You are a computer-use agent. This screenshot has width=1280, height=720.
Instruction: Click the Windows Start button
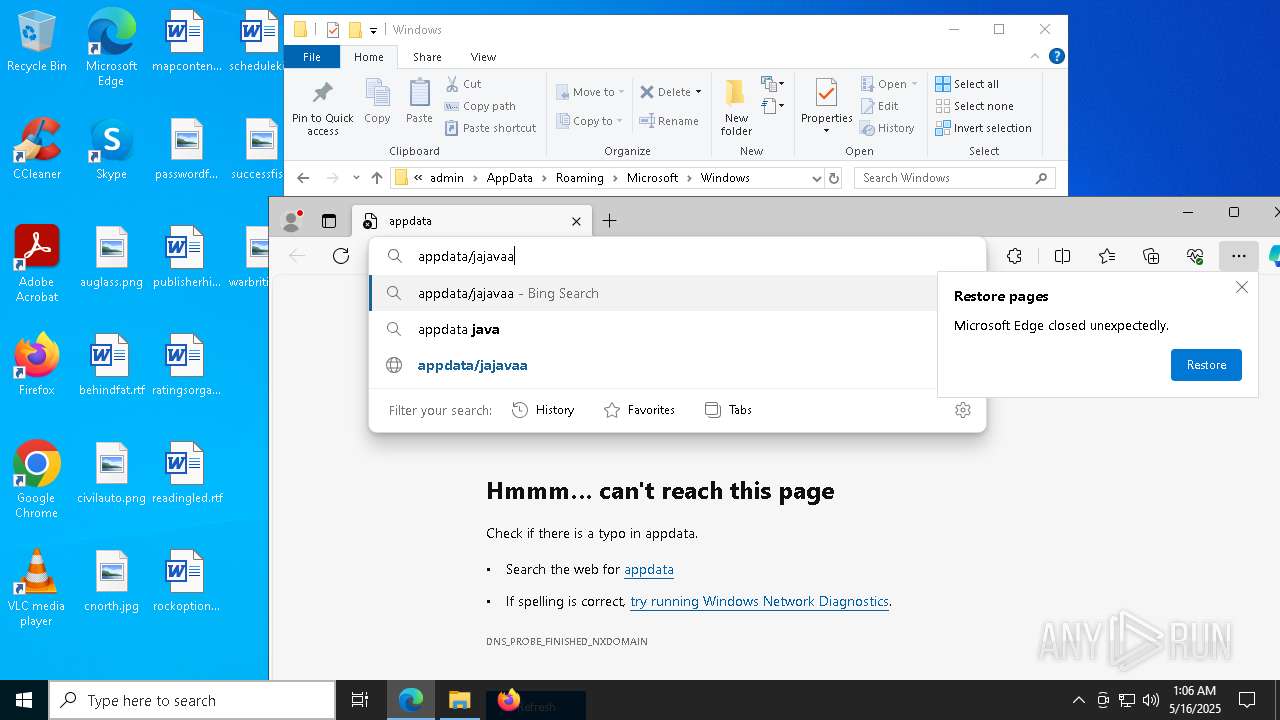point(24,700)
